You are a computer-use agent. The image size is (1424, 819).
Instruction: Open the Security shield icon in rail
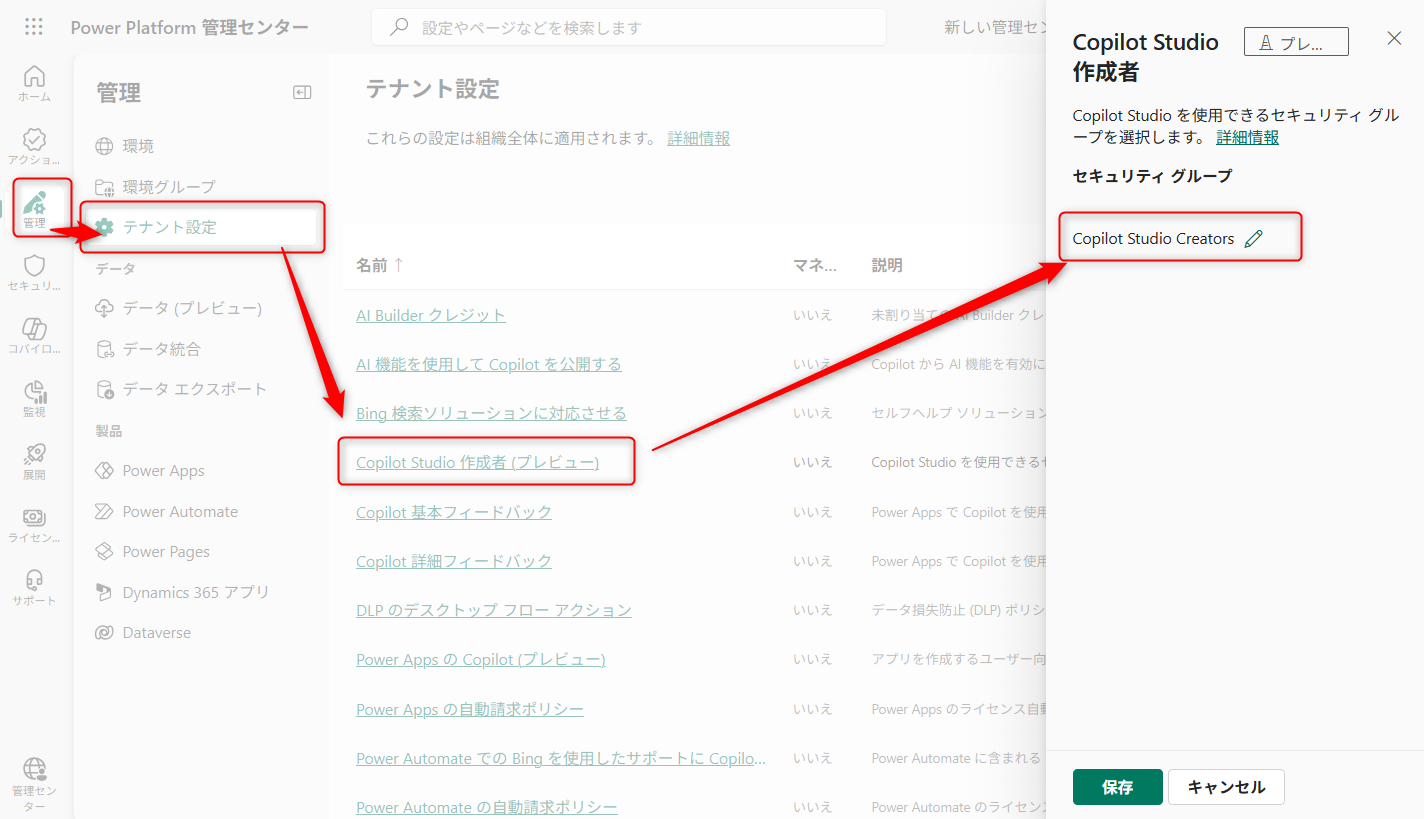coord(34,272)
